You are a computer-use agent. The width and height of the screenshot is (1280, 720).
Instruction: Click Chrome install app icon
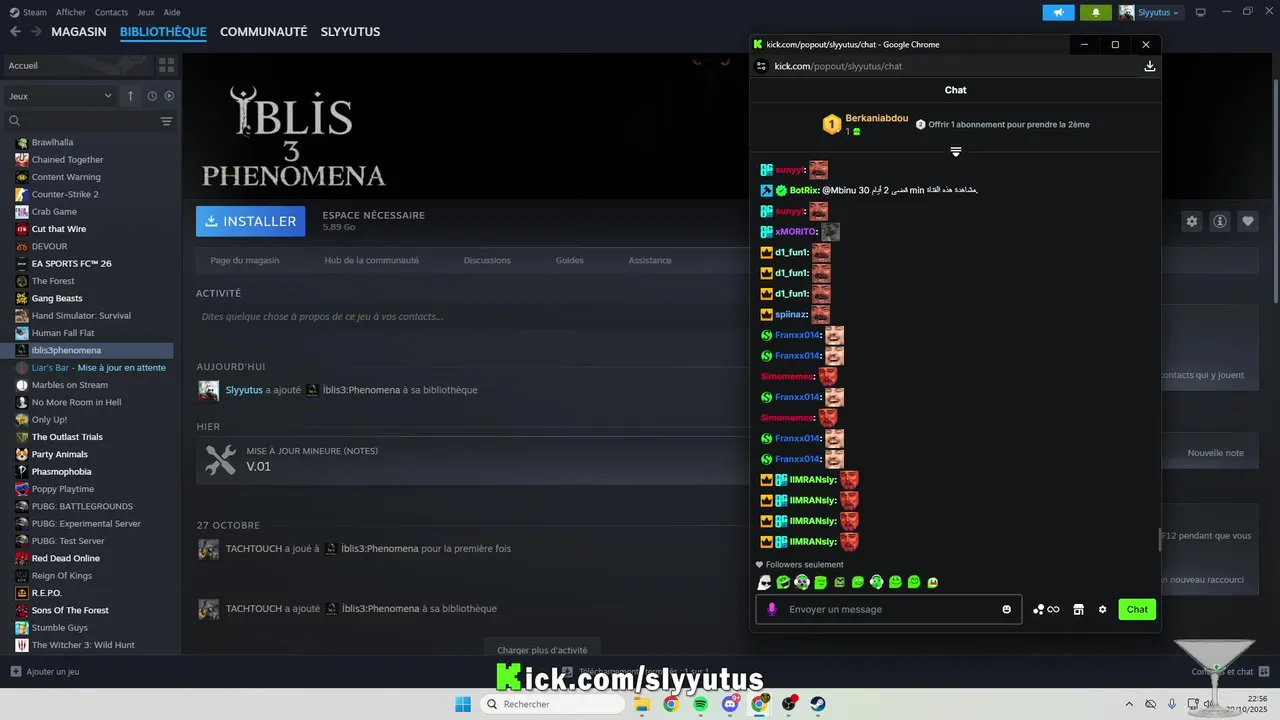(x=1149, y=66)
